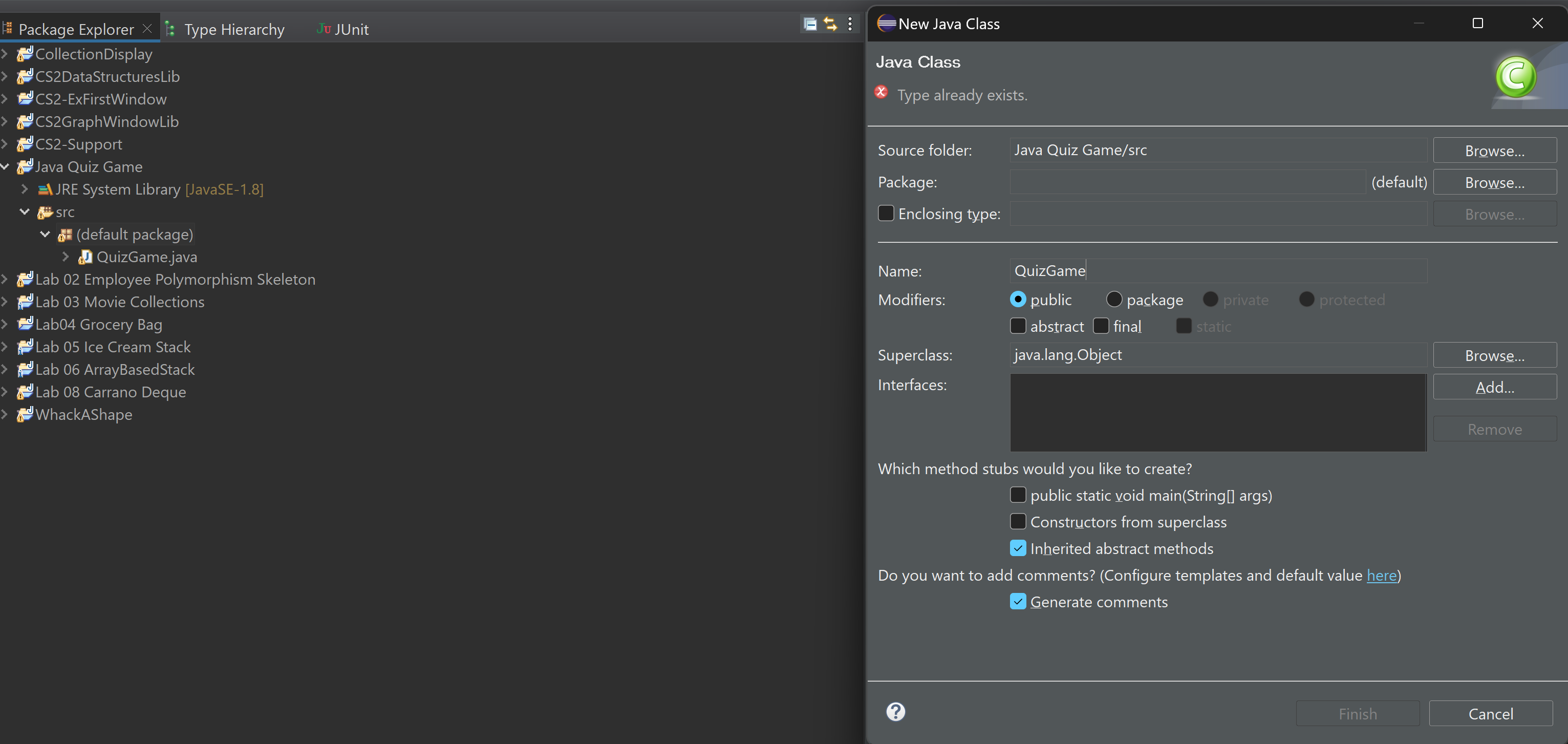
Task: Click Browse next to Source folder
Action: click(x=1494, y=151)
